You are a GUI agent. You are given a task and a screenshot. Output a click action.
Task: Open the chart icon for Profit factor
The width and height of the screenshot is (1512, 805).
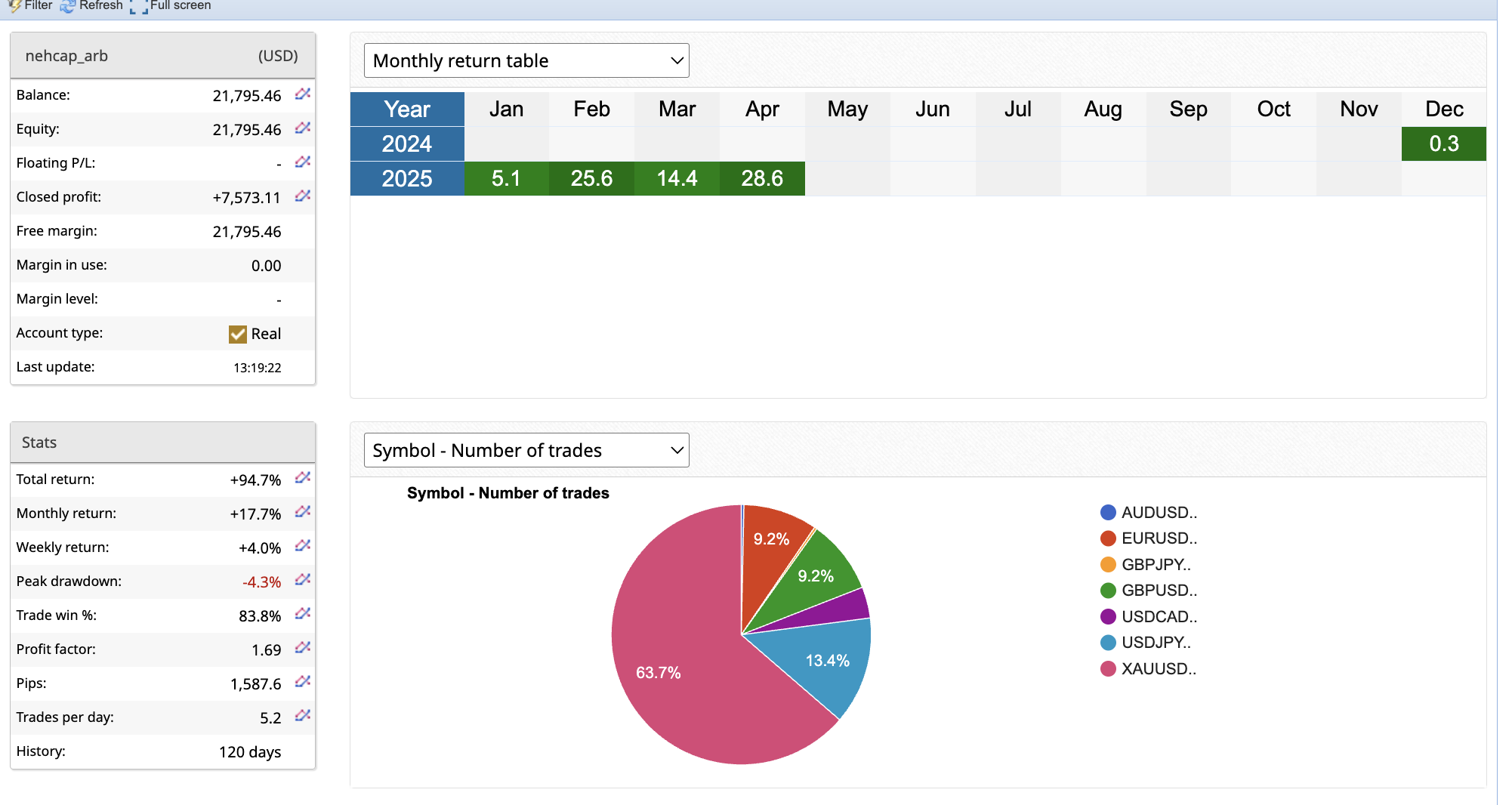tap(303, 648)
